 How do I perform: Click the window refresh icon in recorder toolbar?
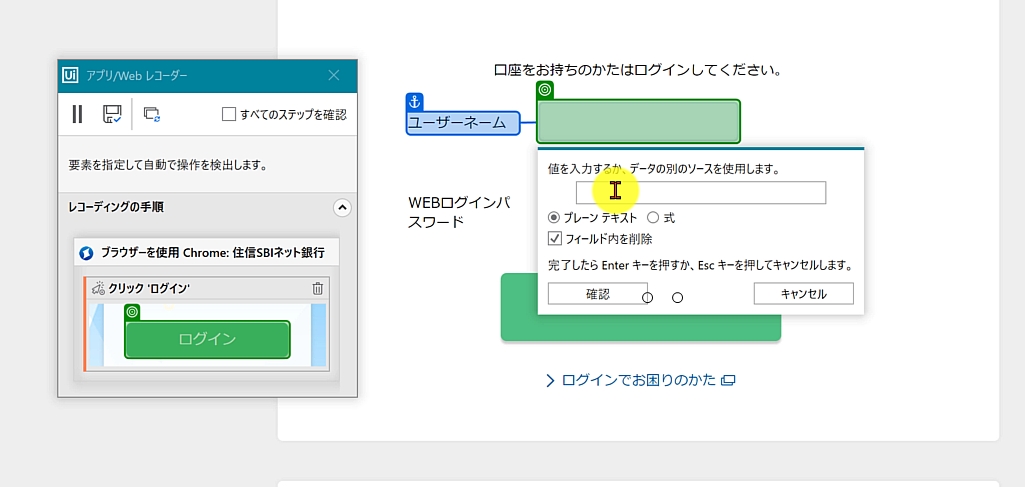point(152,114)
